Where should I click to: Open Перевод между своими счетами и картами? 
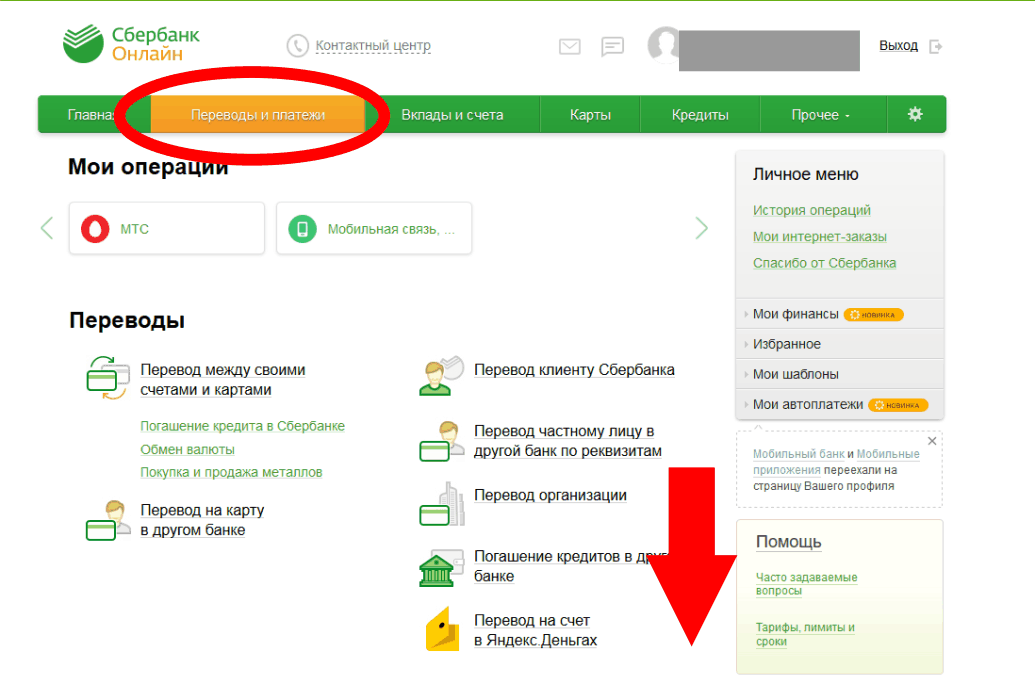tap(222, 380)
